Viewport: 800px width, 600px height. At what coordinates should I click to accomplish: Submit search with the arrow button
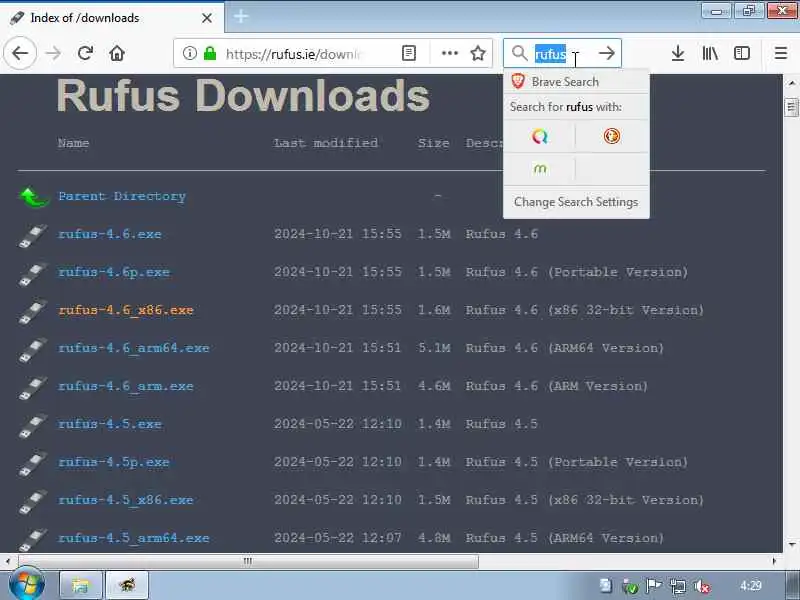[606, 53]
